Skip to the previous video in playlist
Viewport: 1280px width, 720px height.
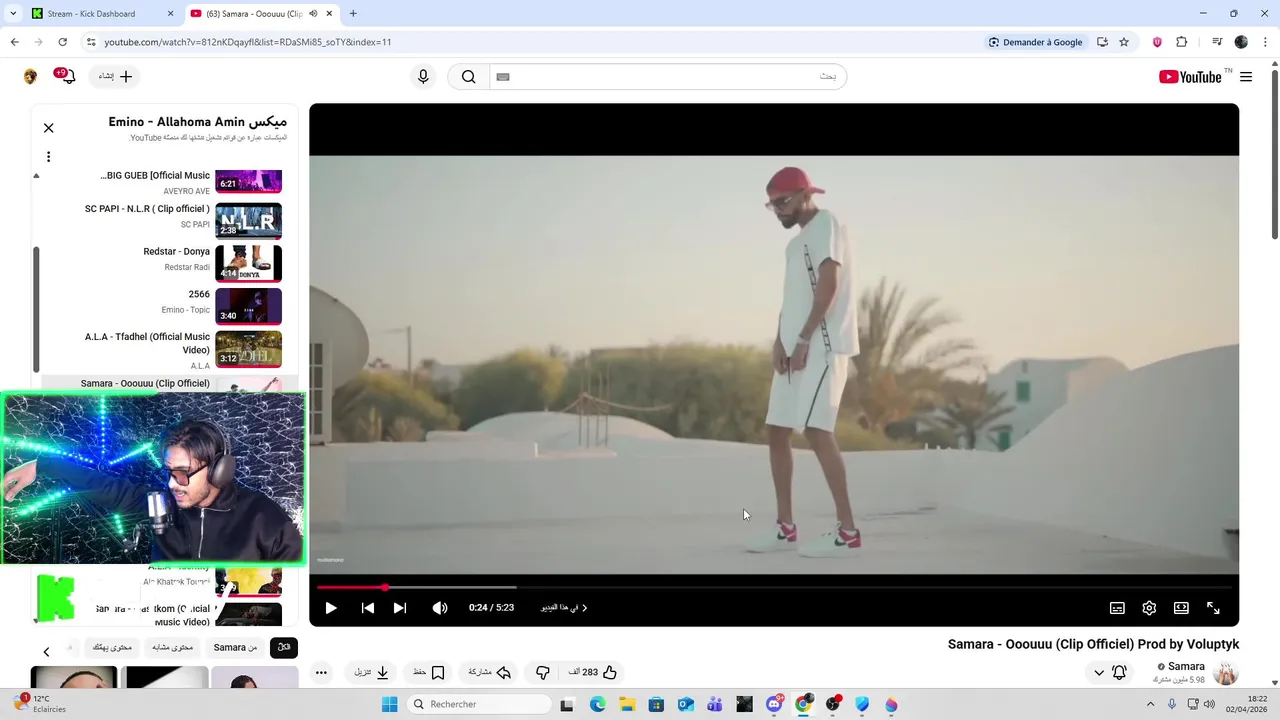click(x=368, y=608)
